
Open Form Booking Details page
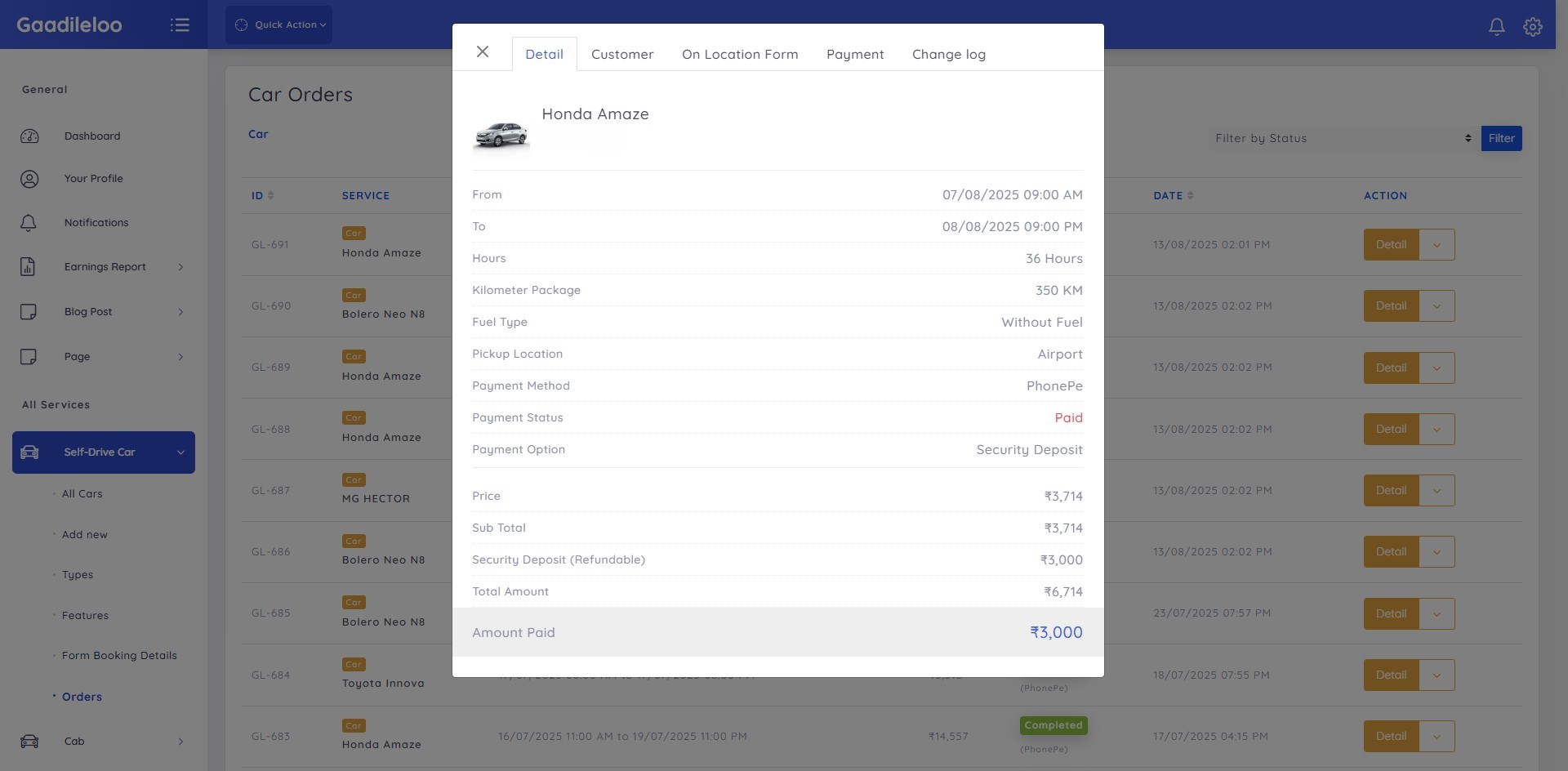pyautogui.click(x=119, y=656)
